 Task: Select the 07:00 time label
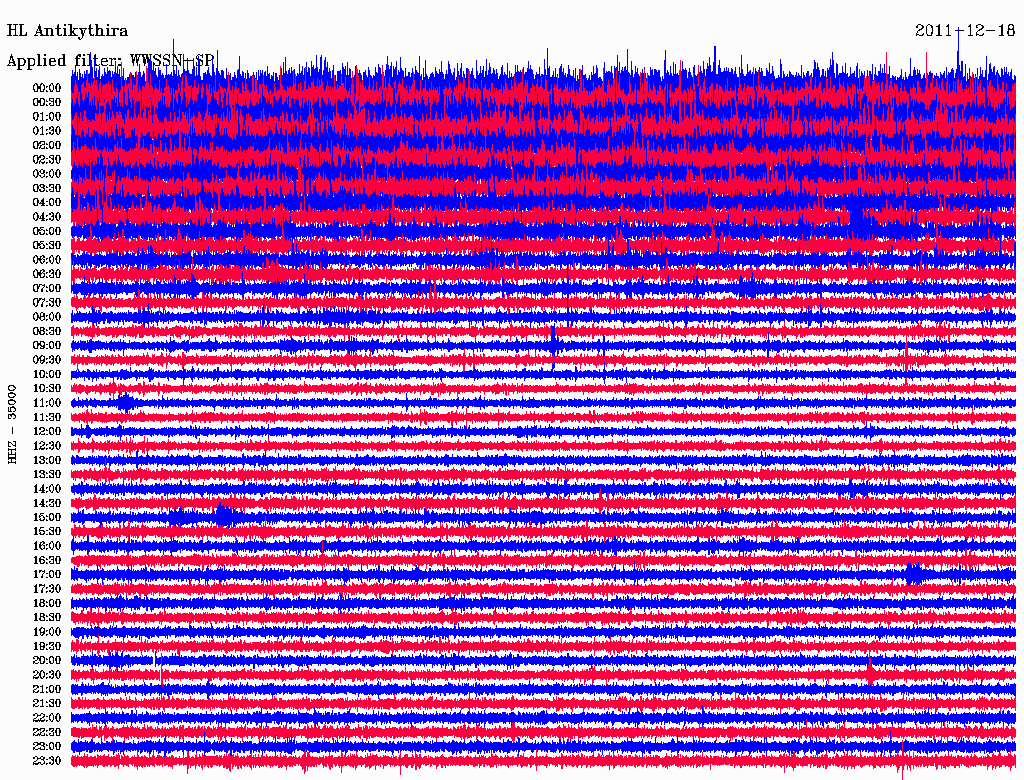(x=47, y=289)
